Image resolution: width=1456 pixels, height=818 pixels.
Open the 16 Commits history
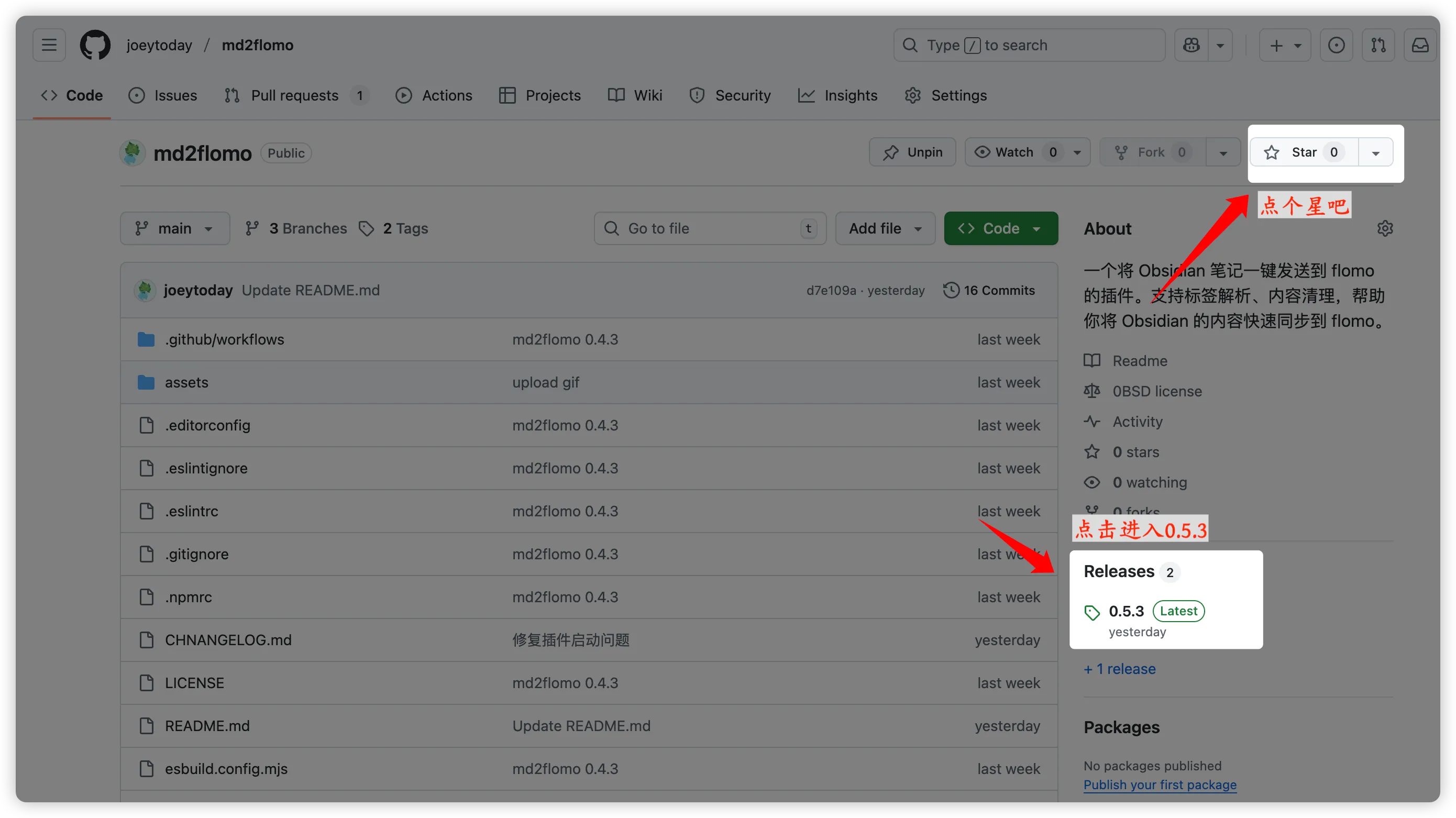point(989,291)
